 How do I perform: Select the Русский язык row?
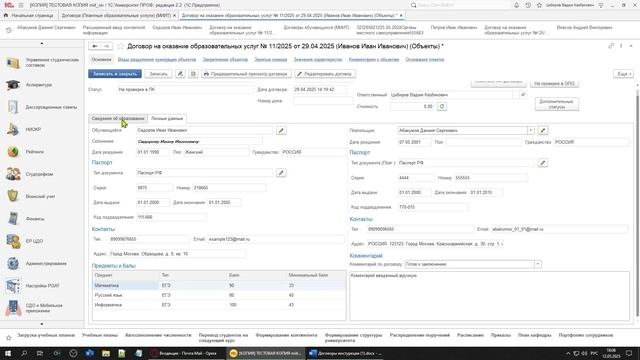[219, 295]
